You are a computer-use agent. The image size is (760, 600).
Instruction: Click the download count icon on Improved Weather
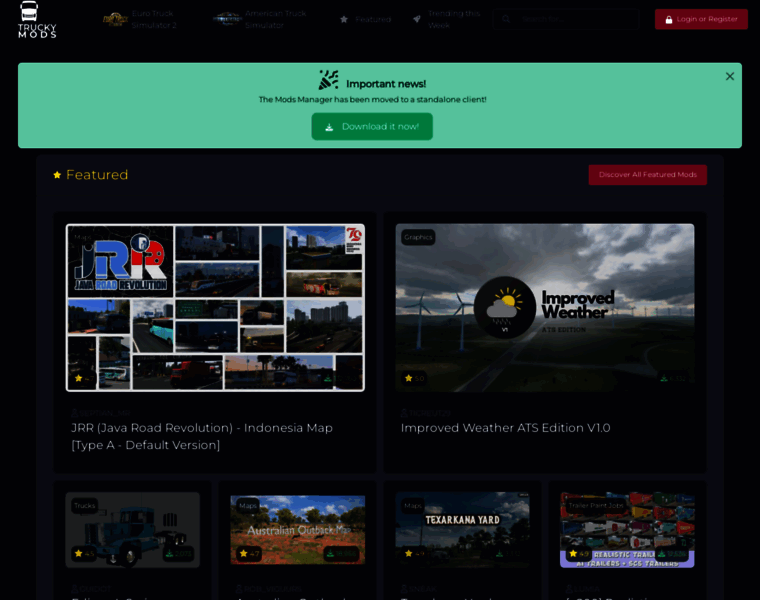coord(664,379)
